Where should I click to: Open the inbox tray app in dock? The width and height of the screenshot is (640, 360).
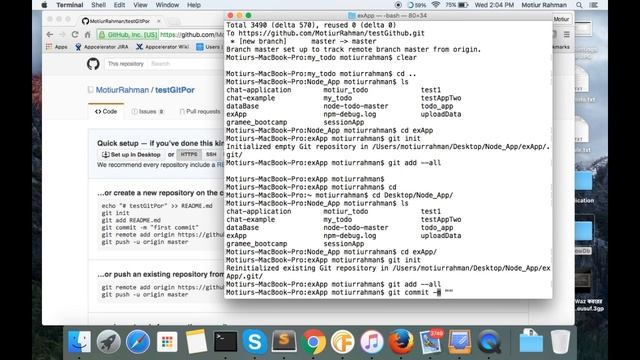coord(460,341)
